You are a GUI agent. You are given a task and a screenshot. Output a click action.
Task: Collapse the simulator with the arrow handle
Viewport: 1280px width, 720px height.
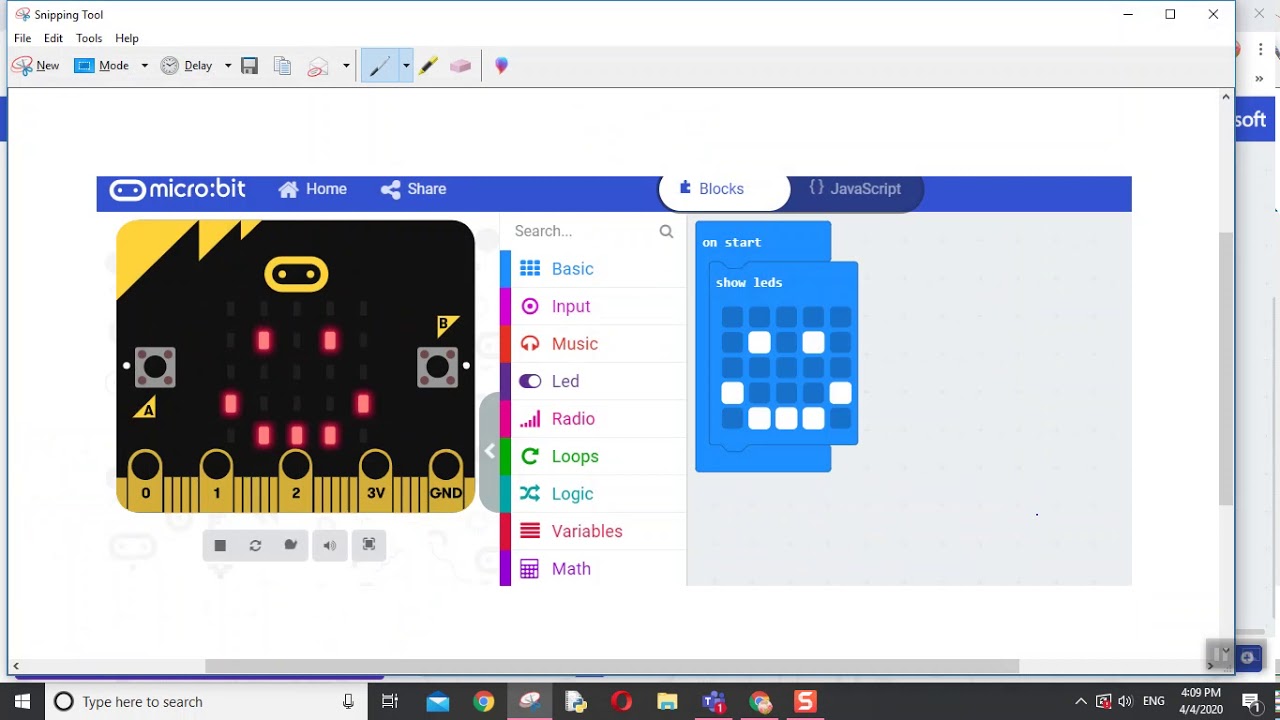coord(489,451)
